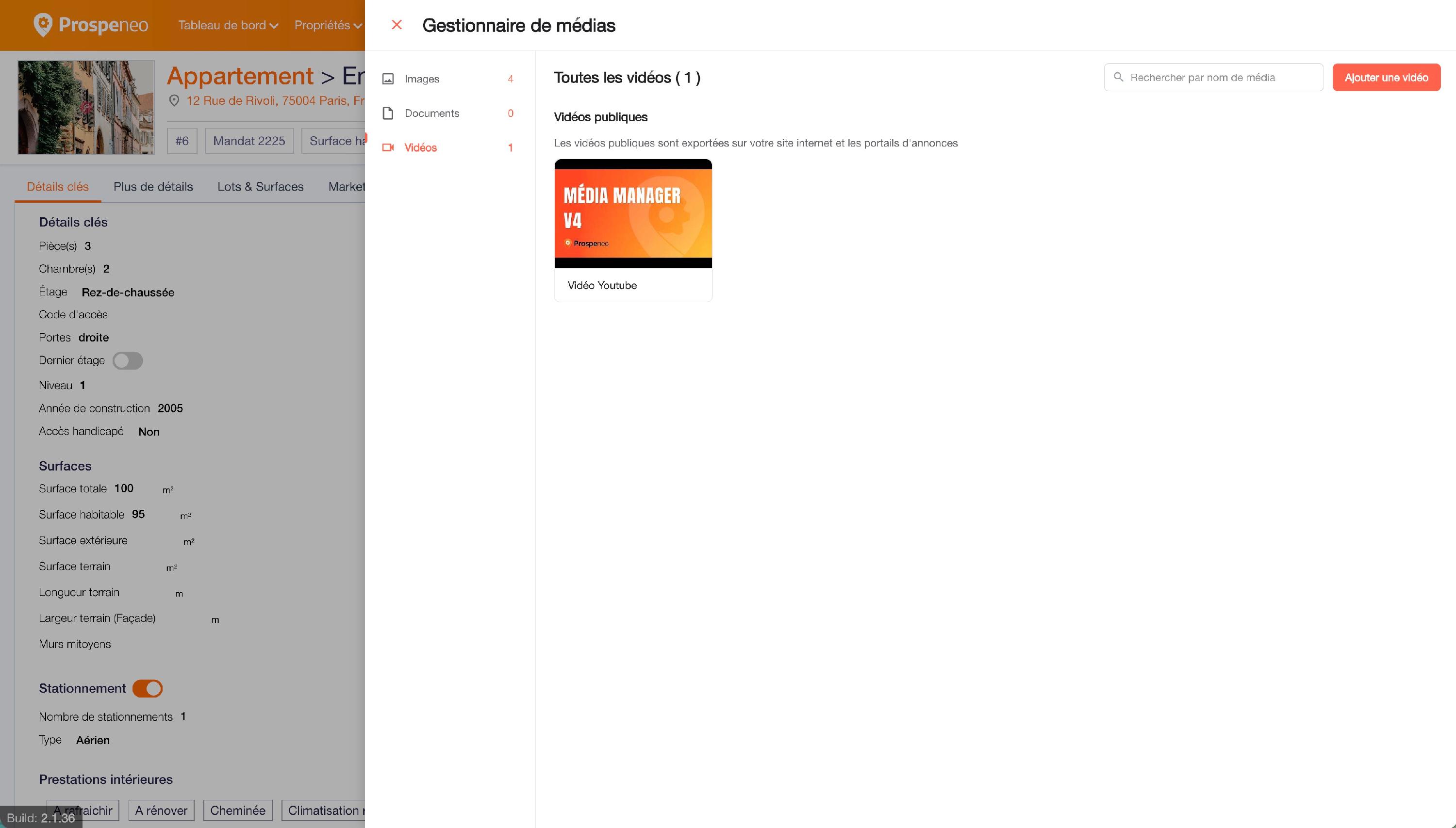Click the Images picture icon
1456x828 pixels.
tap(388, 79)
